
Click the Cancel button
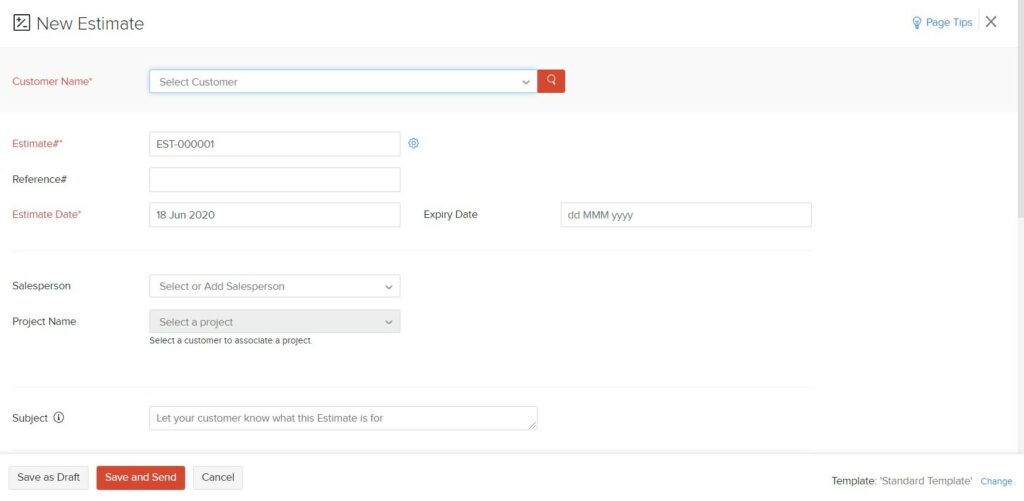click(217, 477)
